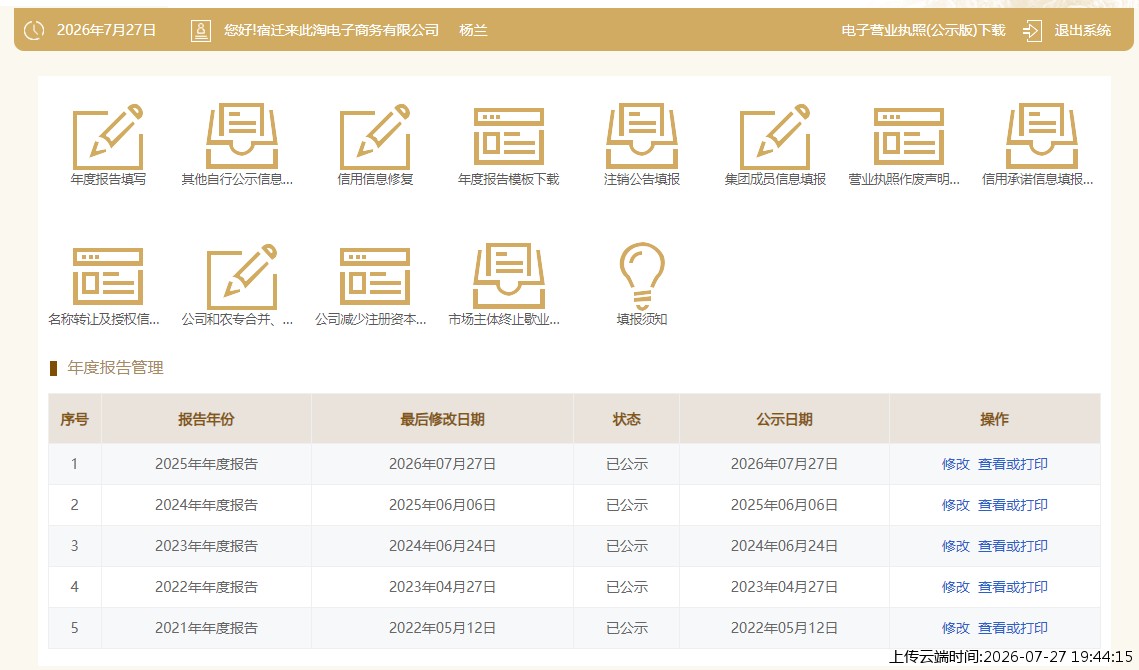1139x670 pixels.
Task: Click publication date 2023年04月27日
Action: pyautogui.click(x=785, y=587)
